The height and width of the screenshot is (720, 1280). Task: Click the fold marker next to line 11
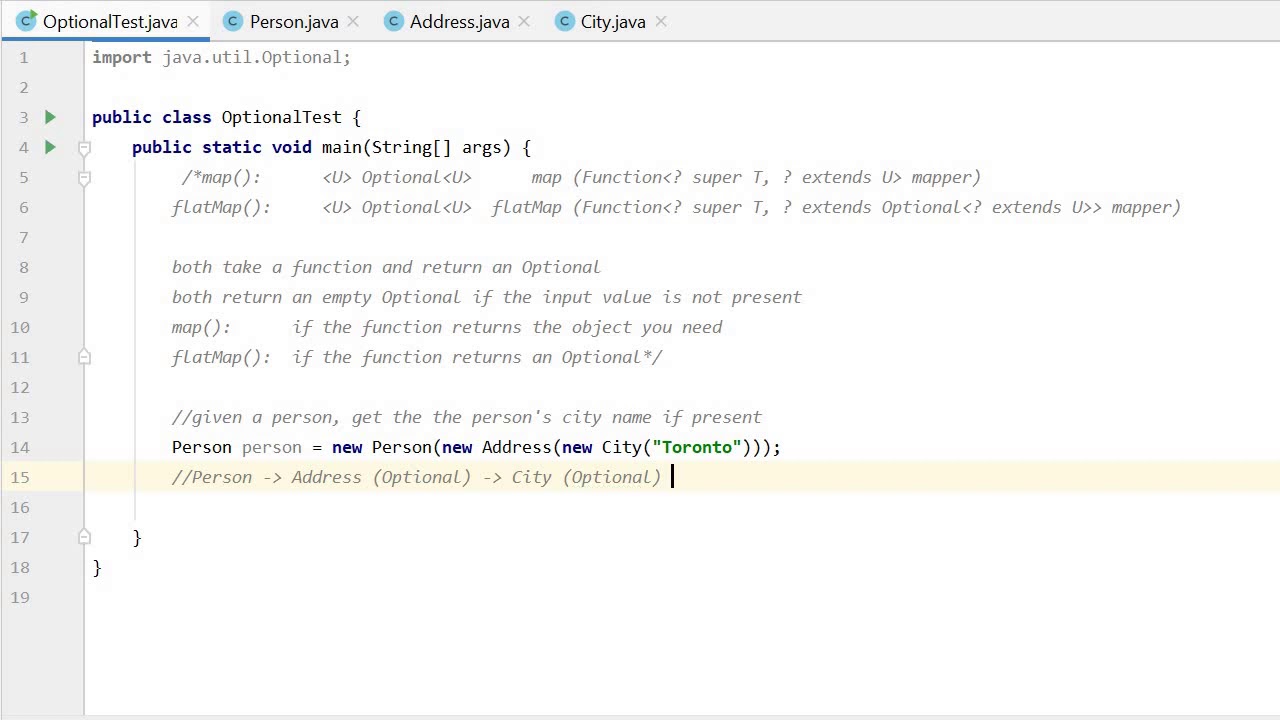[84, 357]
